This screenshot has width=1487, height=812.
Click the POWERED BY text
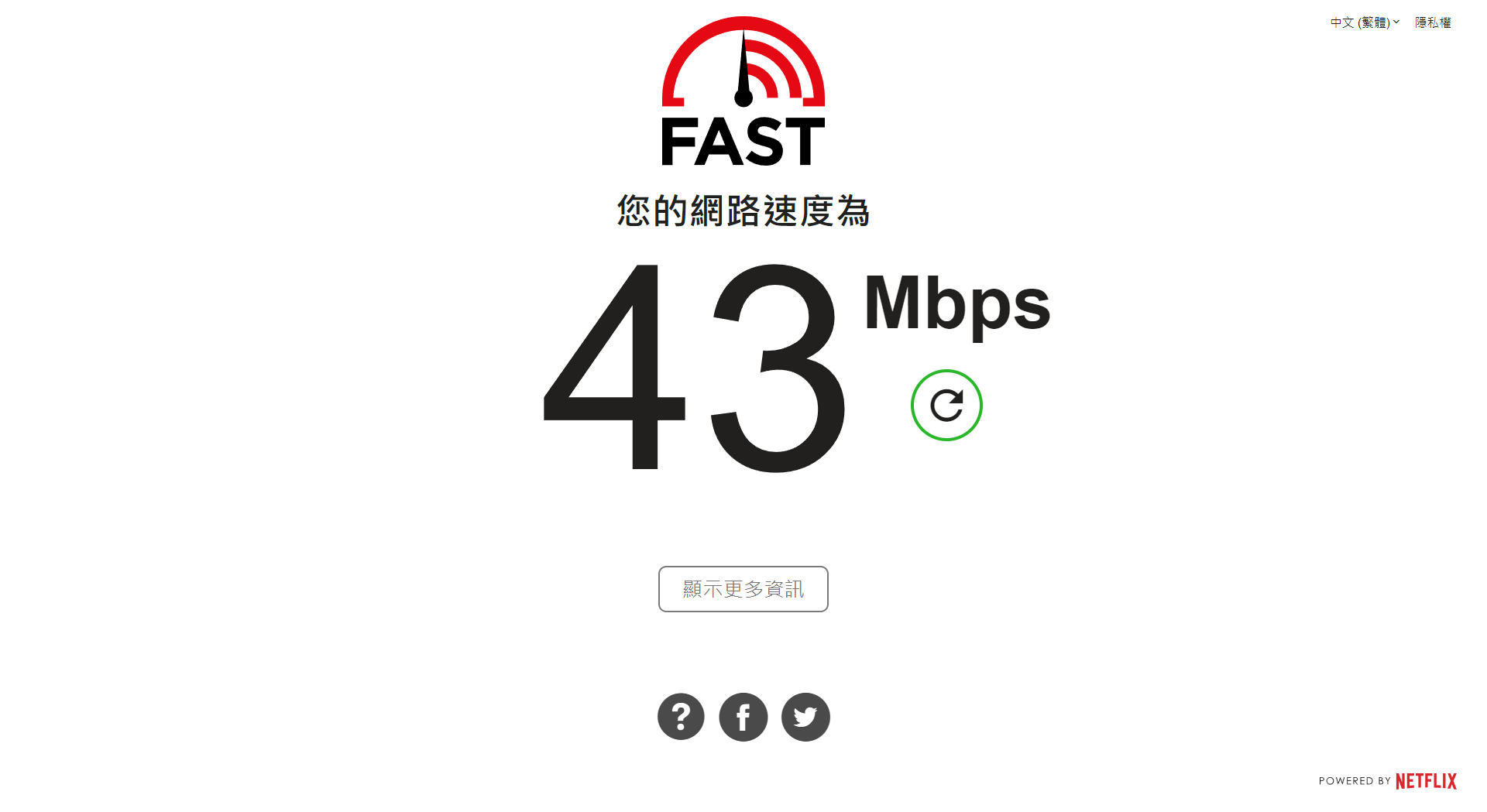click(1355, 781)
